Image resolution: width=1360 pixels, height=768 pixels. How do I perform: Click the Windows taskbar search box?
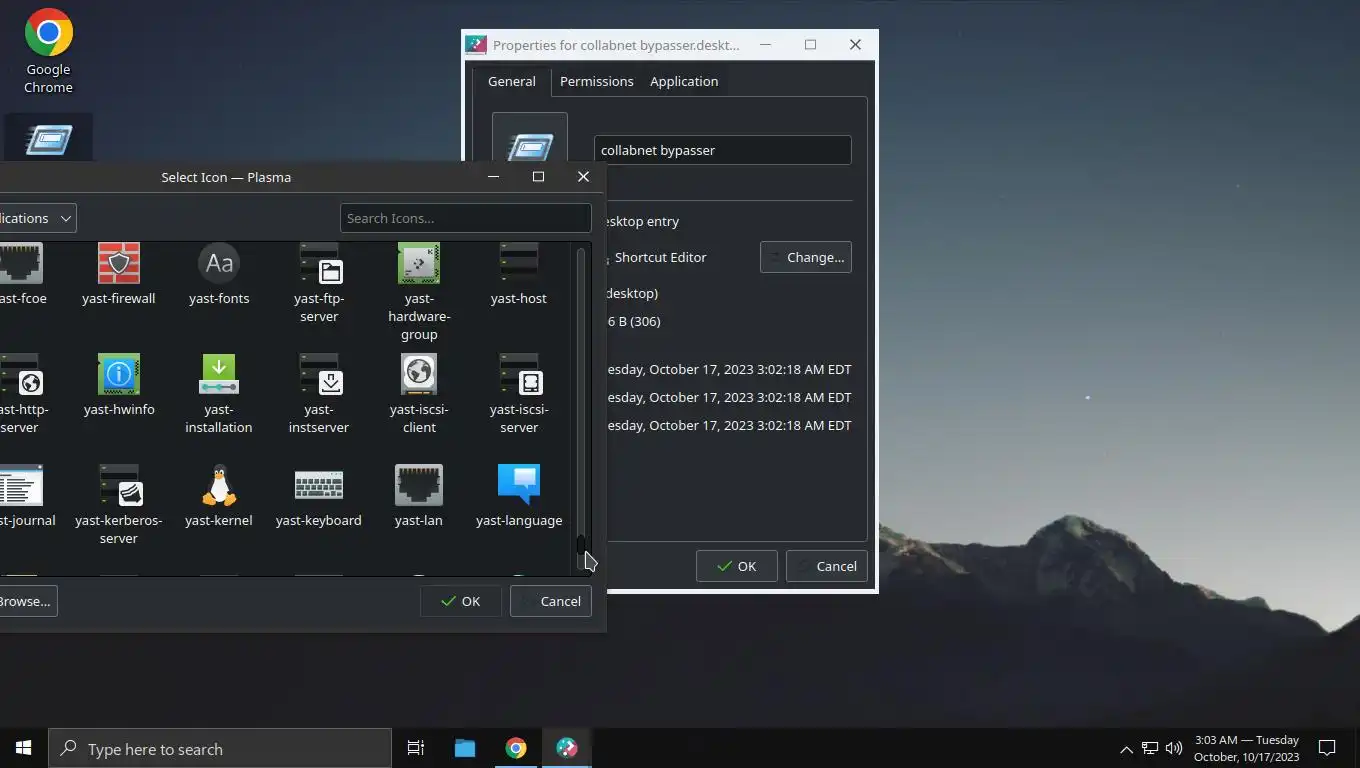220,748
